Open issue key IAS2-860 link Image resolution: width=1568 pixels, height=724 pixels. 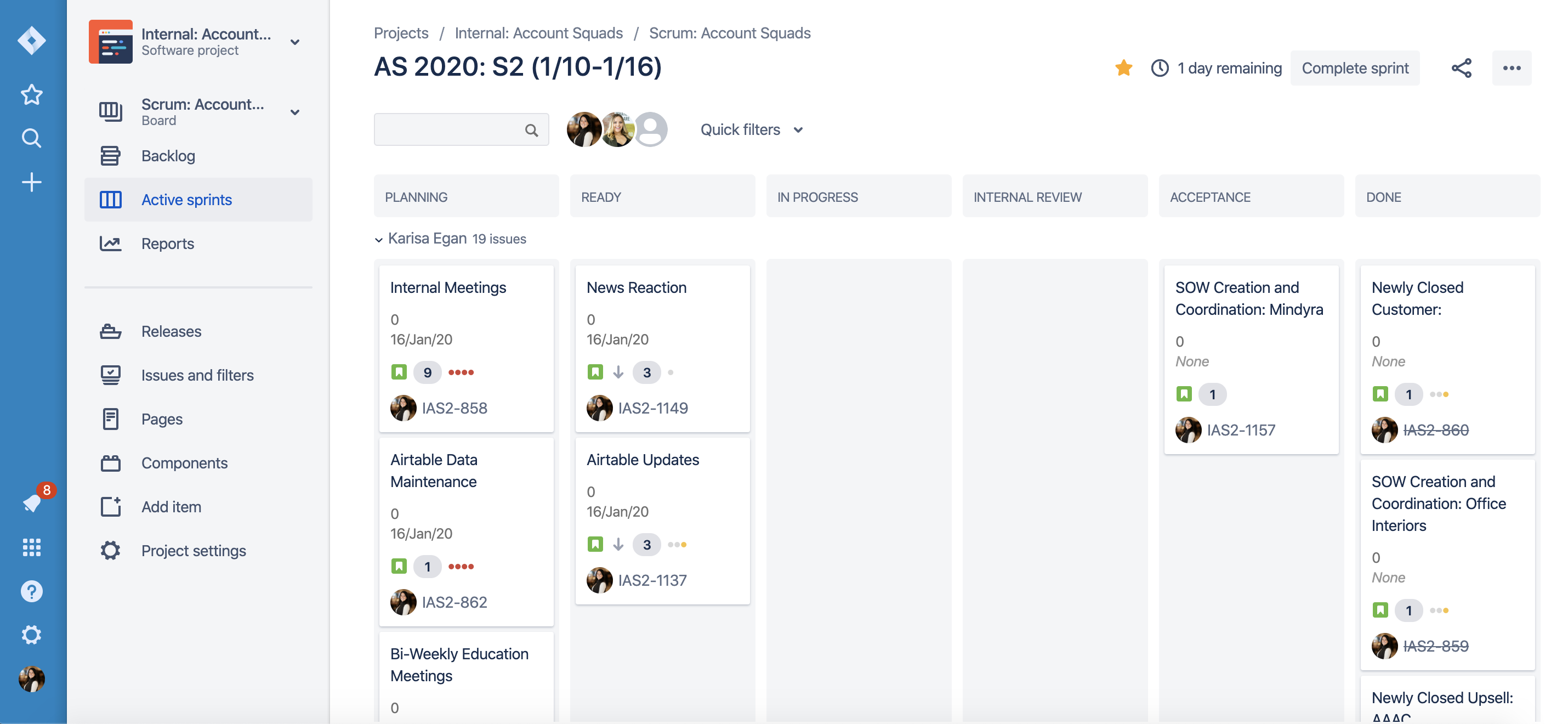point(1435,430)
